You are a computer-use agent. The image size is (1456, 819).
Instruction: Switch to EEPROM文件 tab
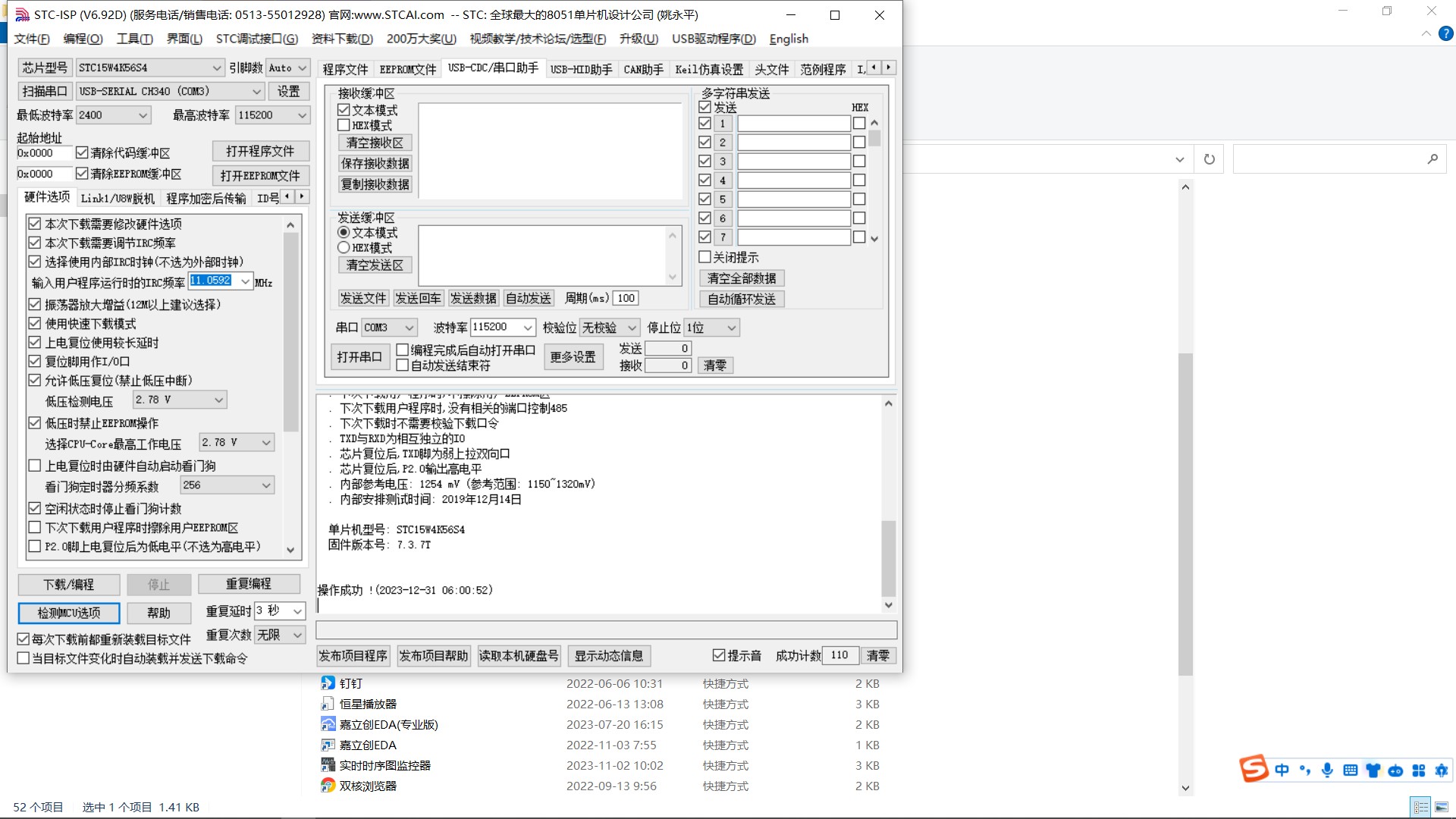(408, 69)
